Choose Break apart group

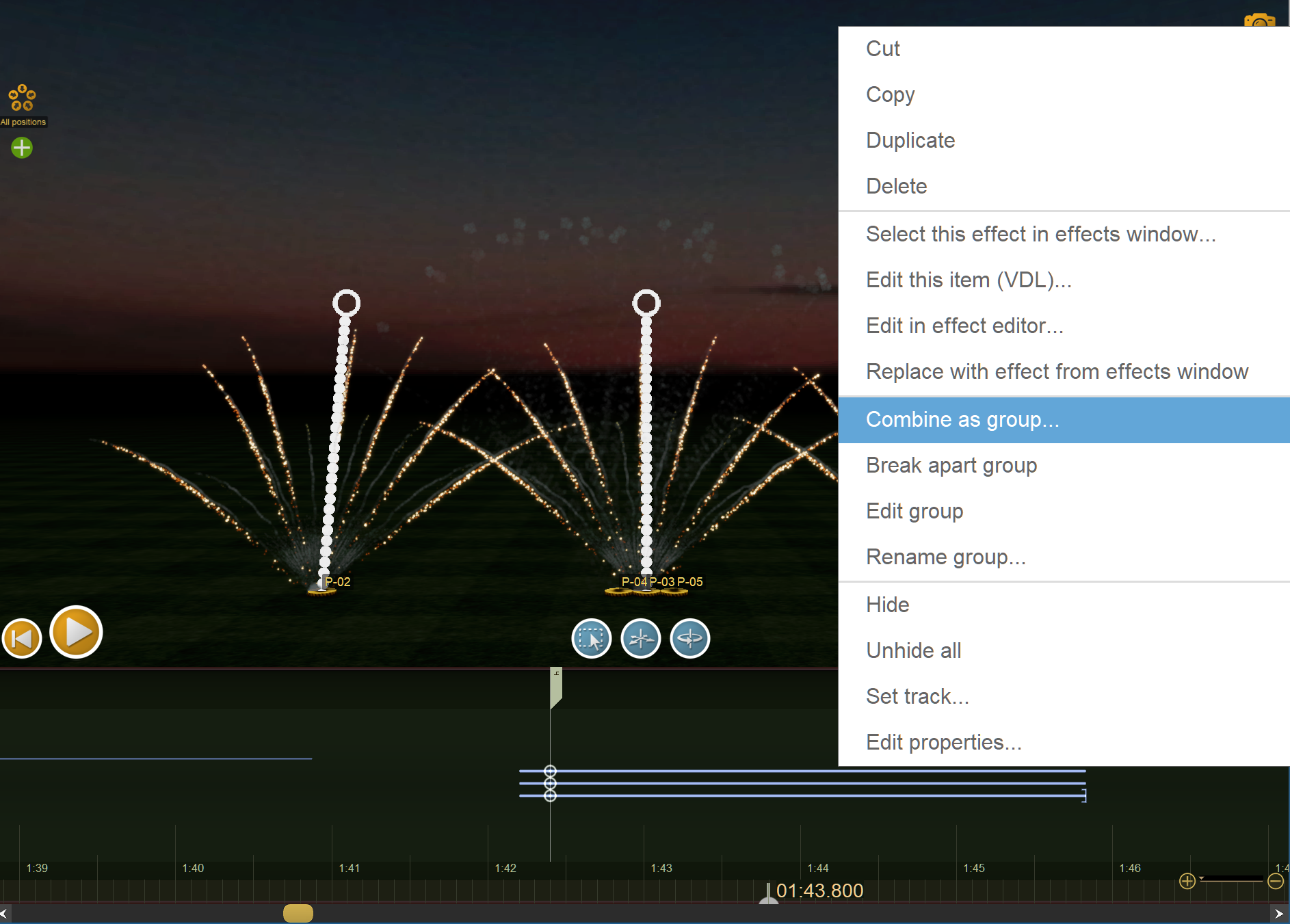point(1064,466)
